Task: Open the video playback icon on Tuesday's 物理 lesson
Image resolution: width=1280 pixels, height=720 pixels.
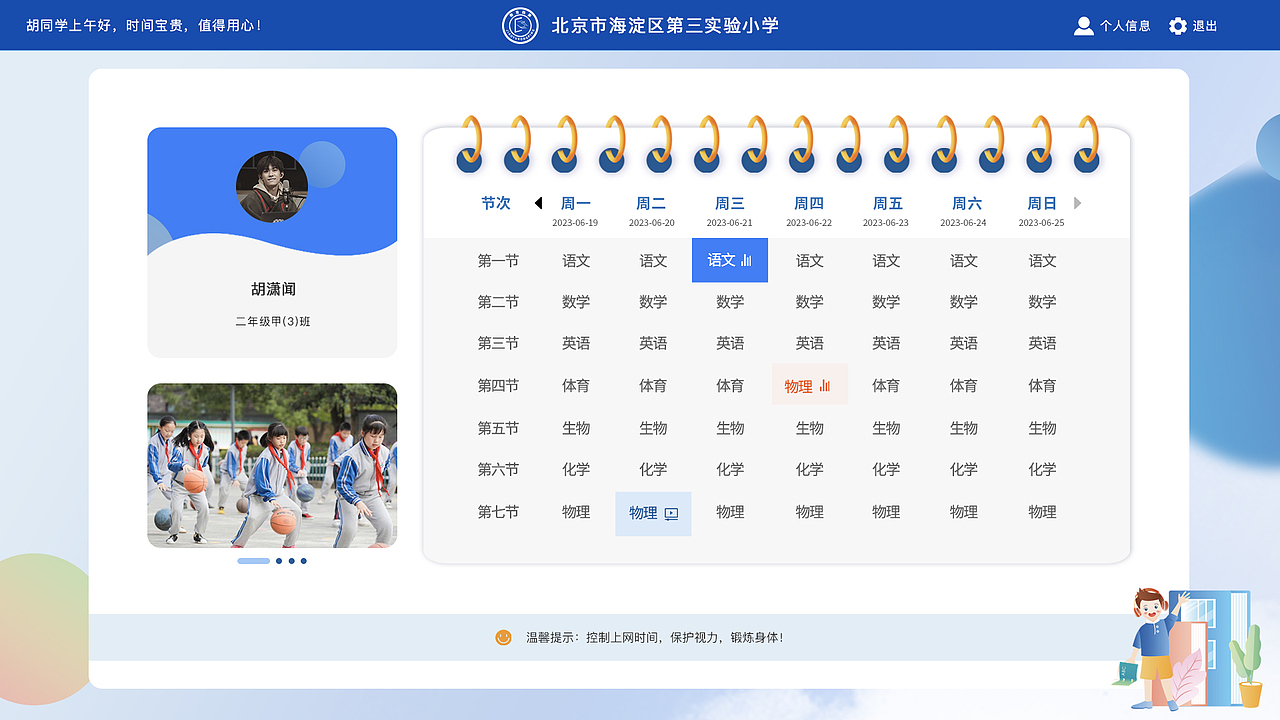Action: [671, 513]
